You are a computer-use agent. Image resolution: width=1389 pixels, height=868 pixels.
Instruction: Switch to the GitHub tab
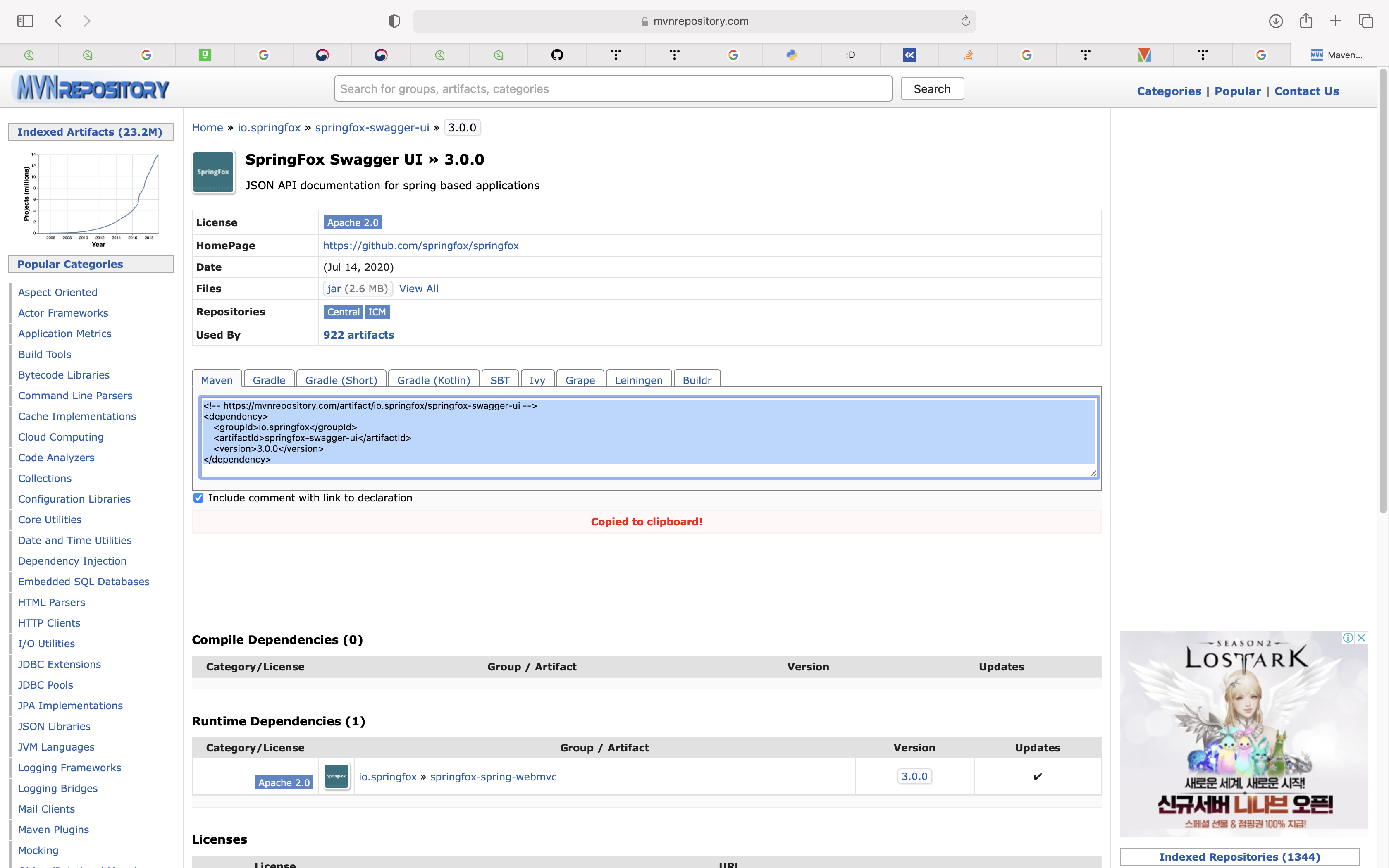coord(557,55)
